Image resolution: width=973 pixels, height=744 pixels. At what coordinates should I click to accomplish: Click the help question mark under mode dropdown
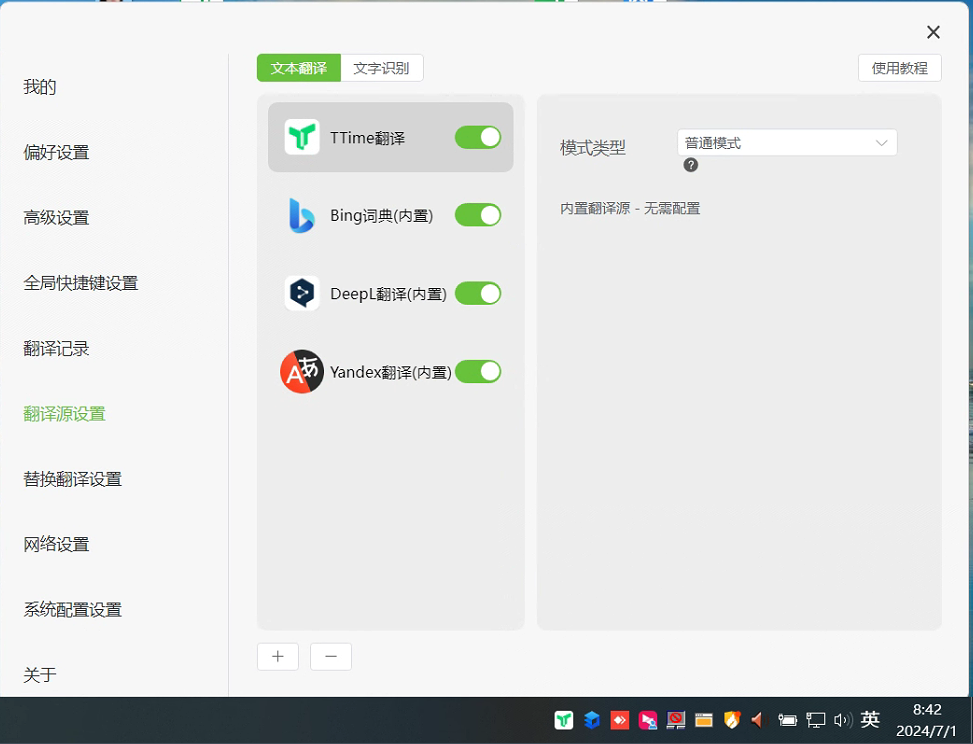[x=690, y=165]
